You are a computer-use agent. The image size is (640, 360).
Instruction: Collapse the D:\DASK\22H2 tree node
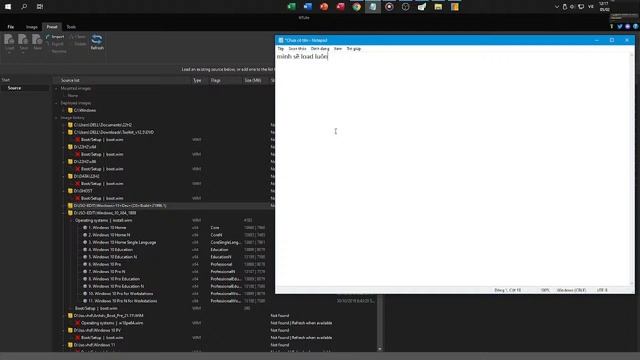pos(63,176)
